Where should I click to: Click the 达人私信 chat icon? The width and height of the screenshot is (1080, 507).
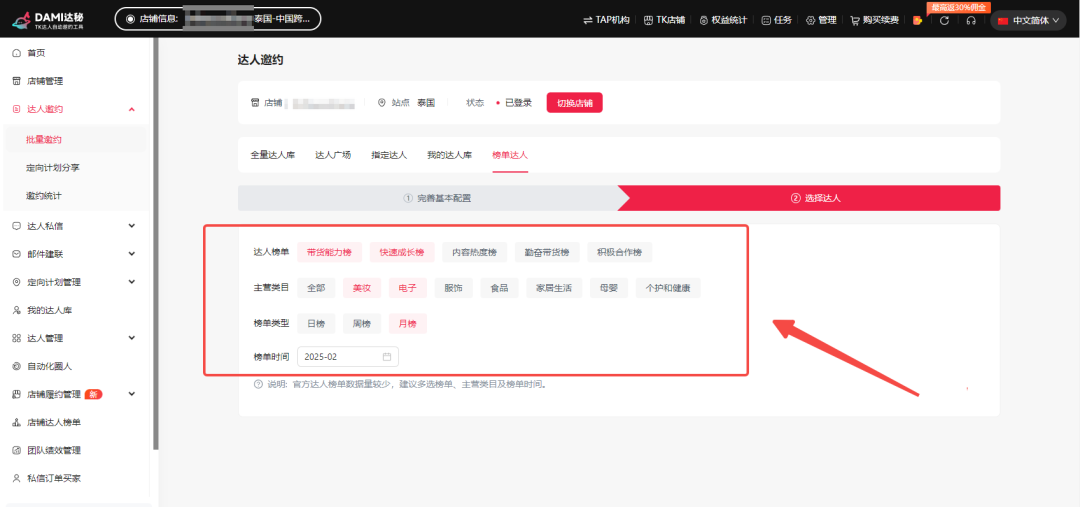pyautogui.click(x=17, y=226)
